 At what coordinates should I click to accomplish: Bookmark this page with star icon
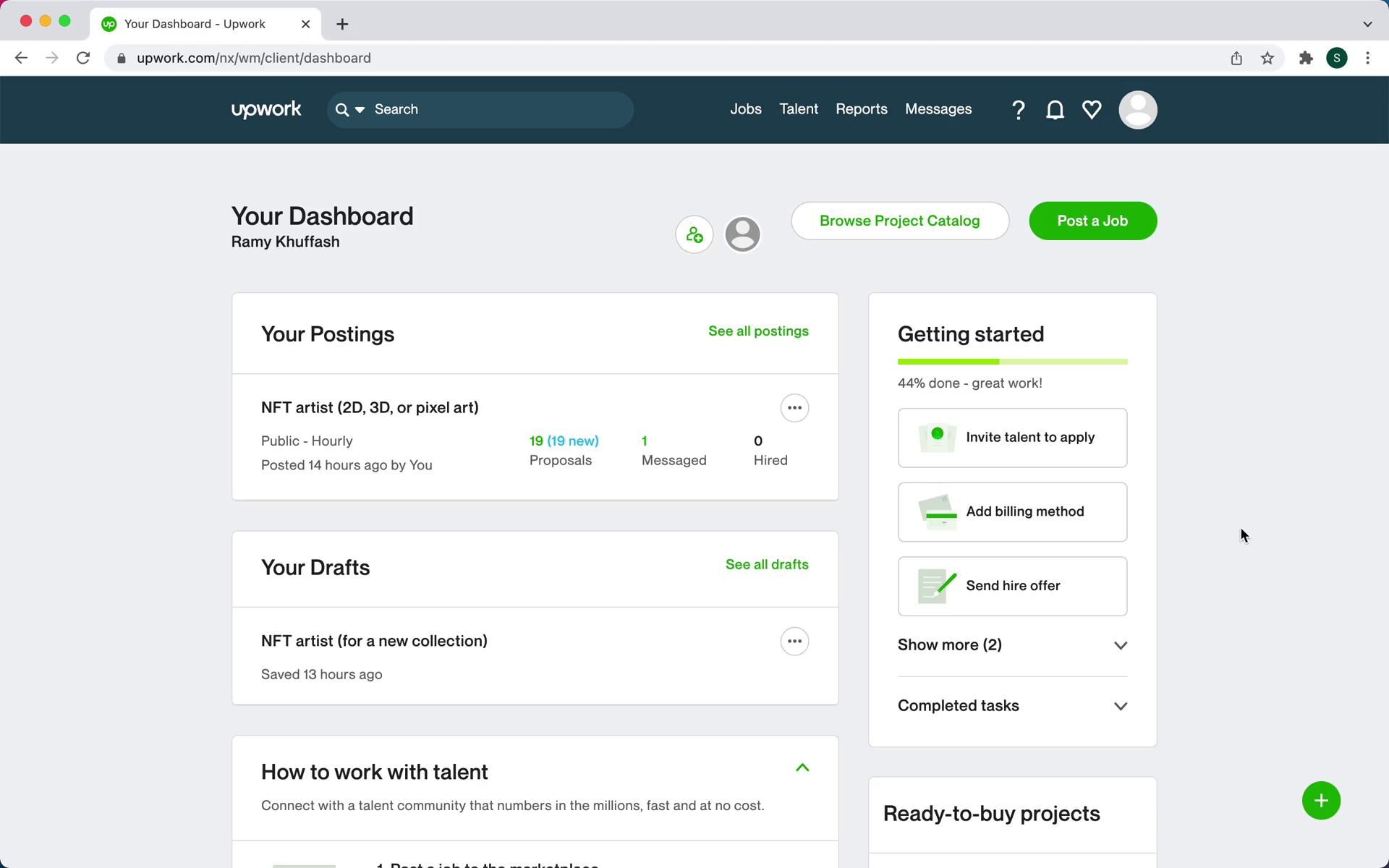(1267, 59)
